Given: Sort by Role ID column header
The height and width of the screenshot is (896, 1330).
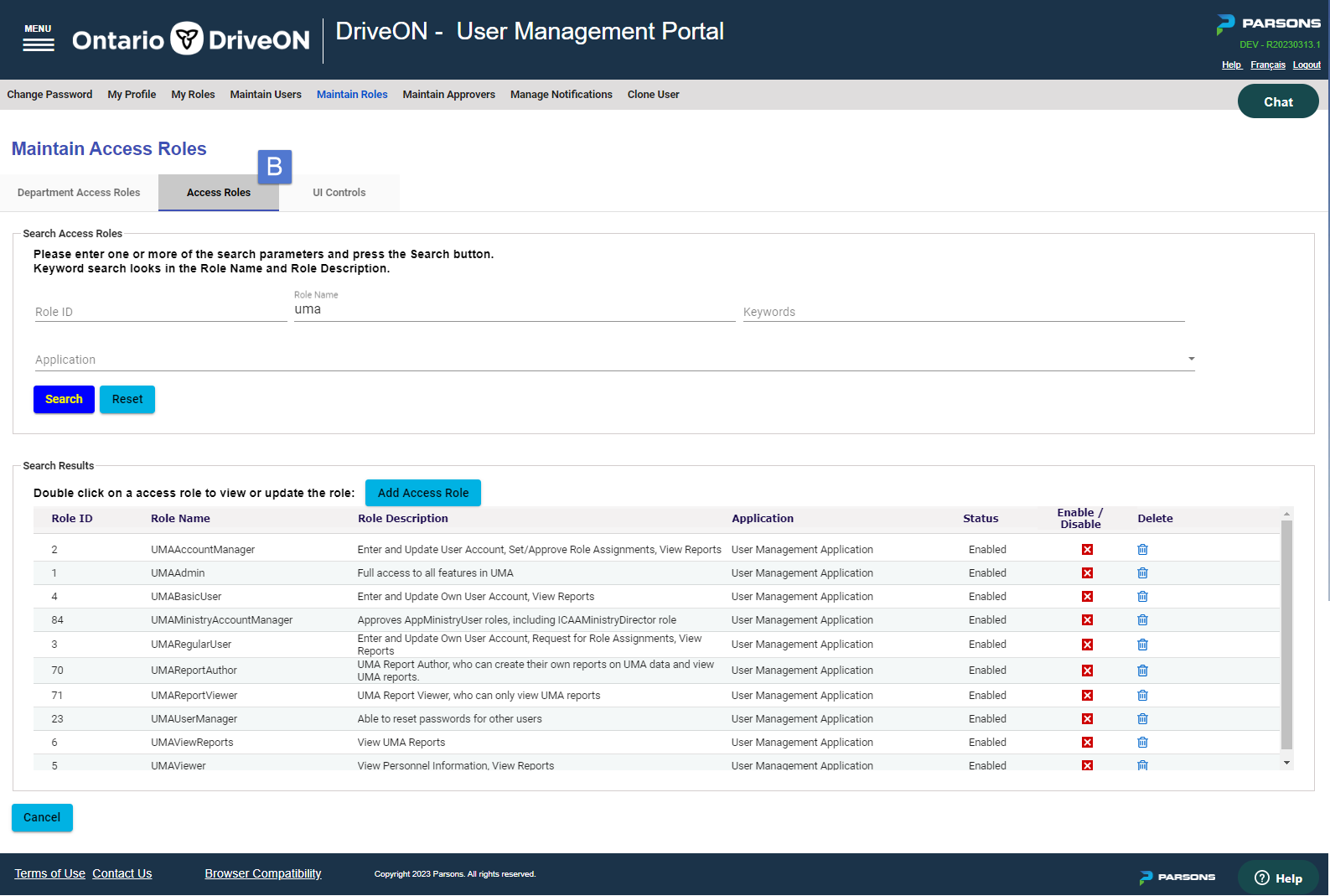Looking at the screenshot, I should click(x=72, y=519).
